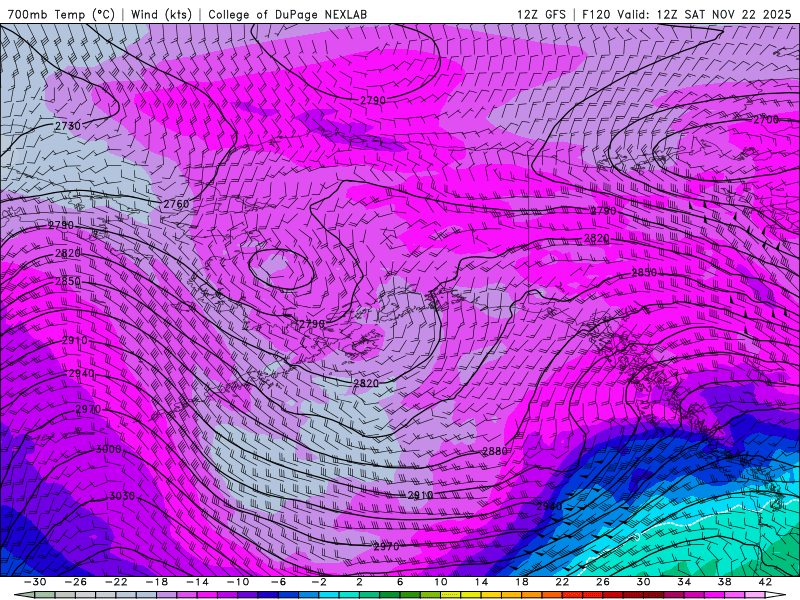Click the 34 color scale label
Viewport: 800px width, 600px height.
point(684,582)
